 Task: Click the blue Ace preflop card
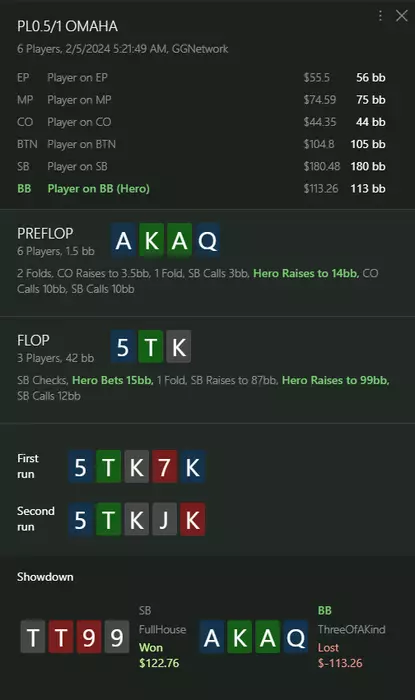click(x=124, y=241)
